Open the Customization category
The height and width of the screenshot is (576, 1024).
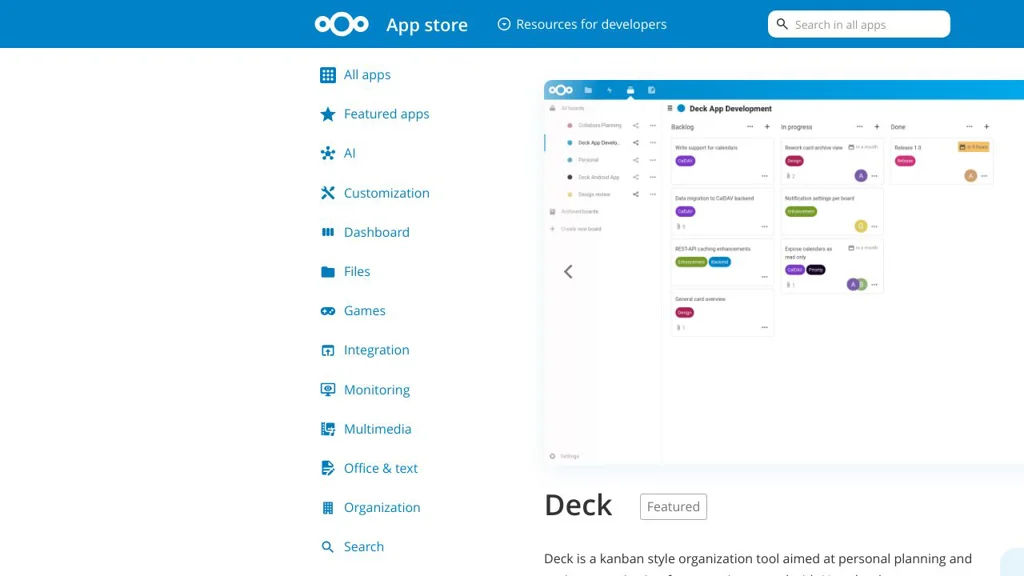(387, 193)
